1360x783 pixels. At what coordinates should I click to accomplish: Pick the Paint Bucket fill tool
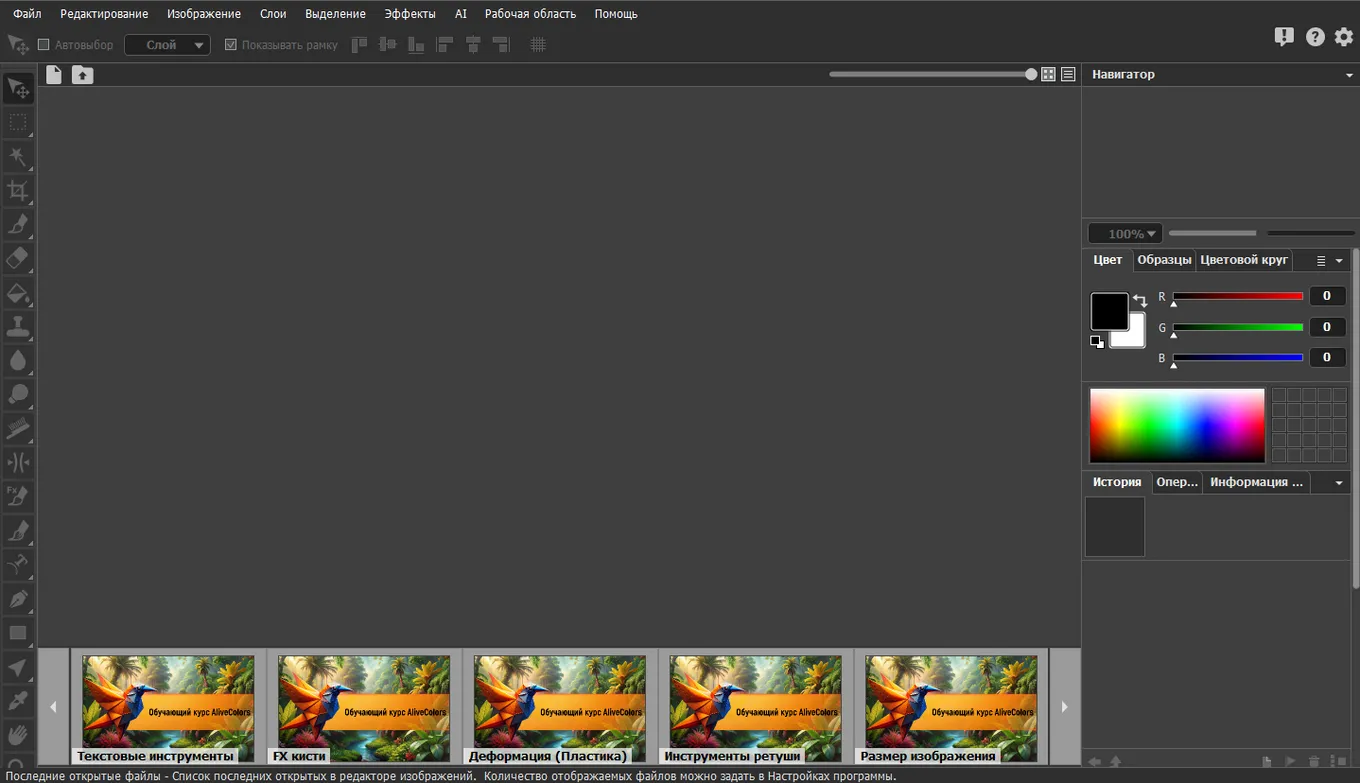[18, 293]
